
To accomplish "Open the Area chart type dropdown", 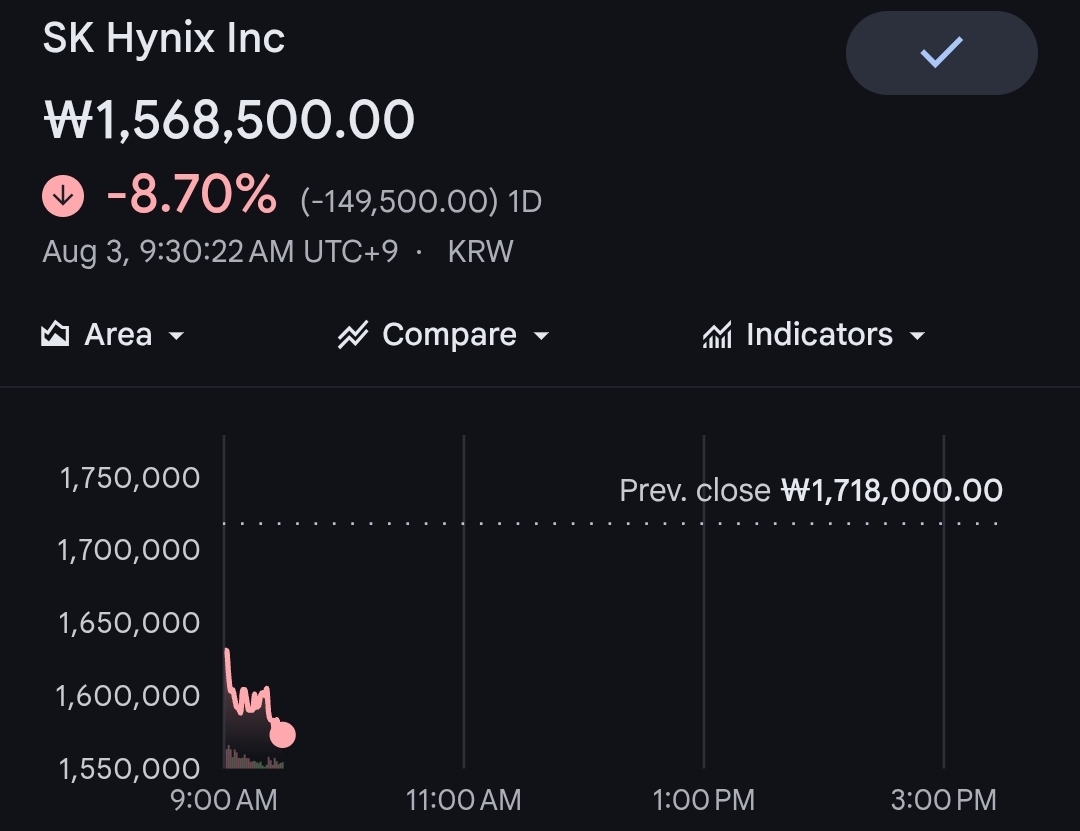I will (x=113, y=335).
